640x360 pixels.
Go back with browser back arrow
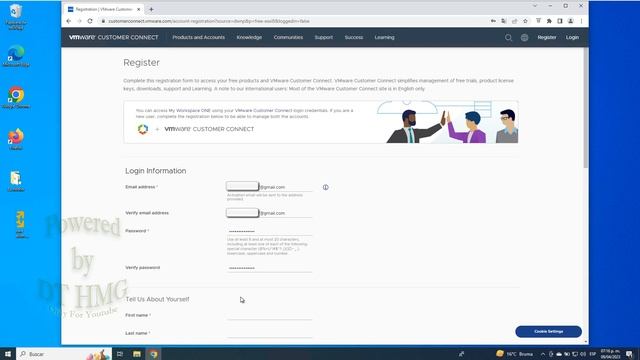coord(69,21)
